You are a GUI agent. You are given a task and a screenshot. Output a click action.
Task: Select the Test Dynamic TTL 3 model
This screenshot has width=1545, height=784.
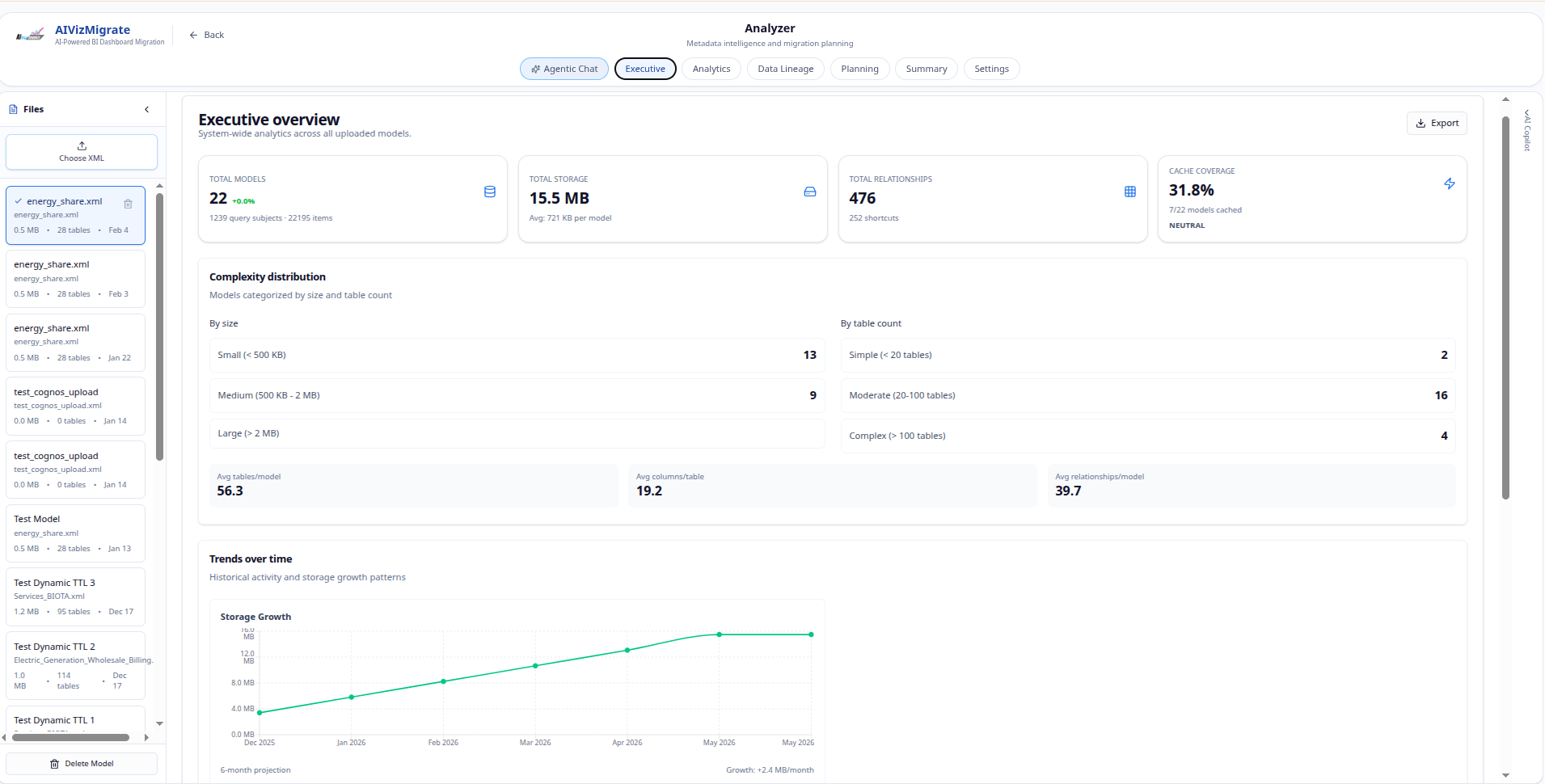[x=75, y=596]
